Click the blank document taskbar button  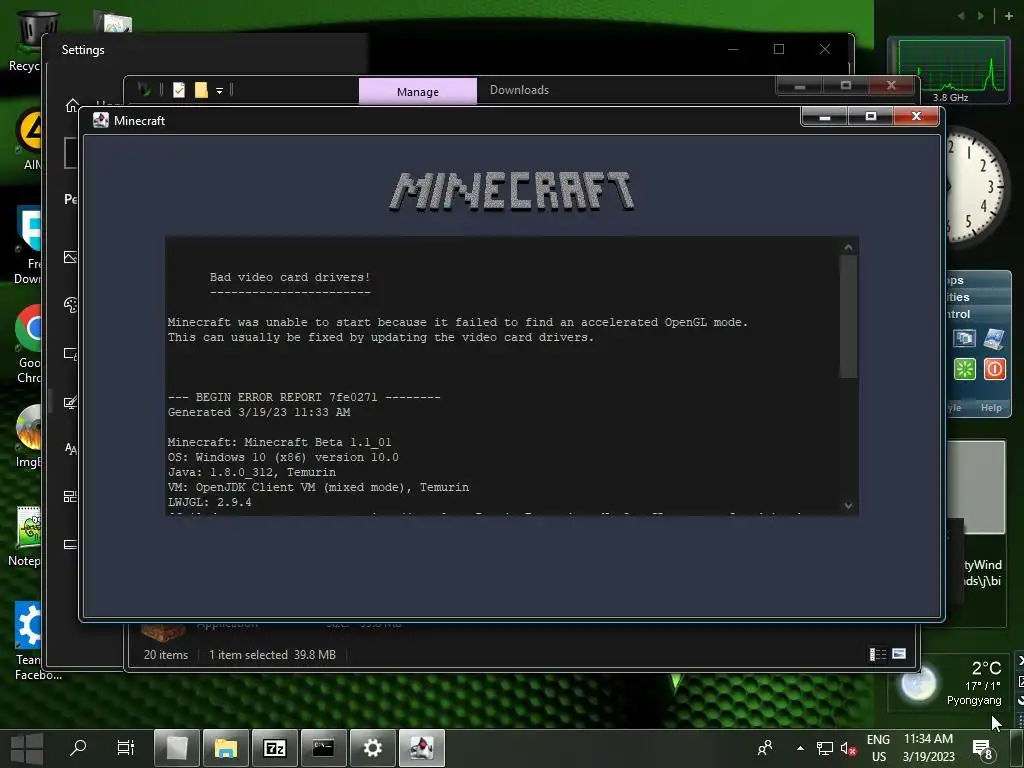pyautogui.click(x=176, y=748)
